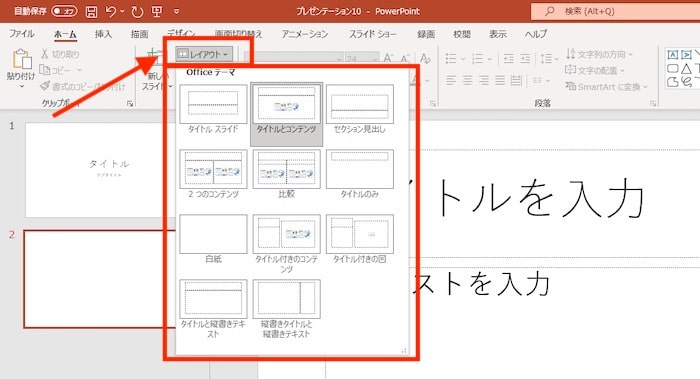The image size is (700, 379).
Task: Choose タイトル スライド layout
Action: (x=213, y=110)
